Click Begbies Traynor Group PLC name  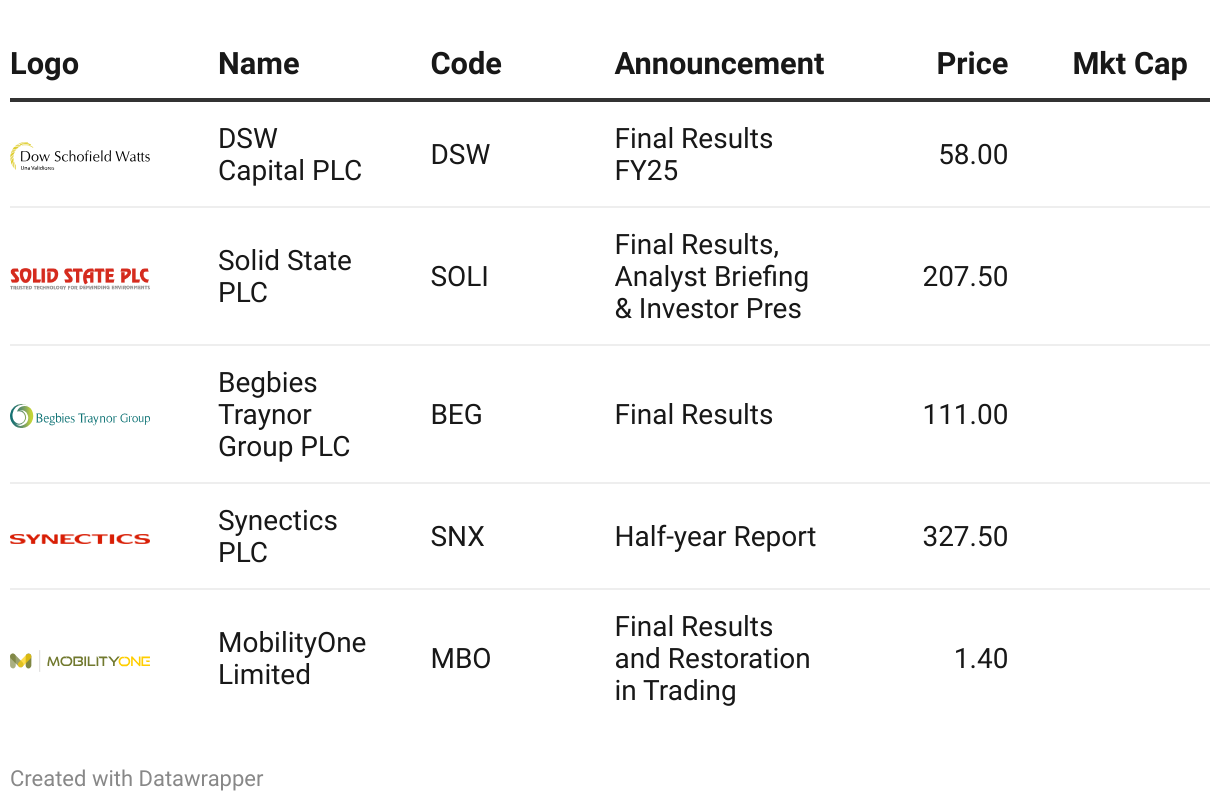(283, 414)
